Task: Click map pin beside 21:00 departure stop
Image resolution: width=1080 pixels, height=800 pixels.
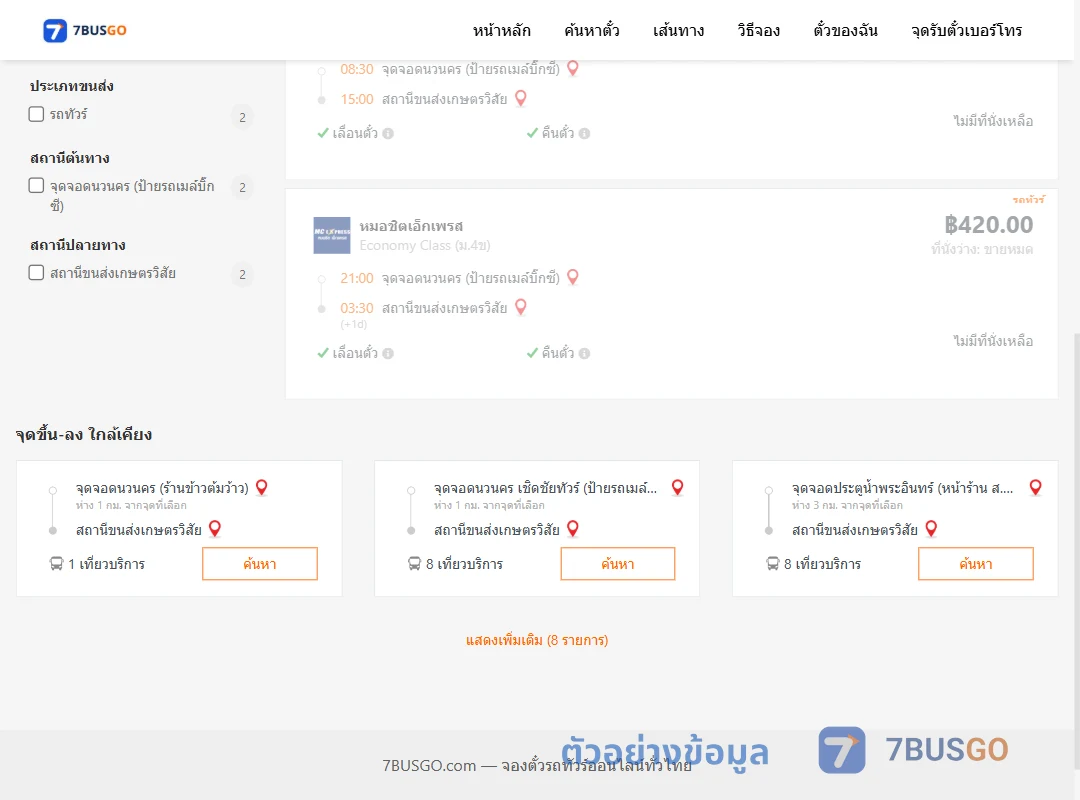Action: click(x=572, y=278)
